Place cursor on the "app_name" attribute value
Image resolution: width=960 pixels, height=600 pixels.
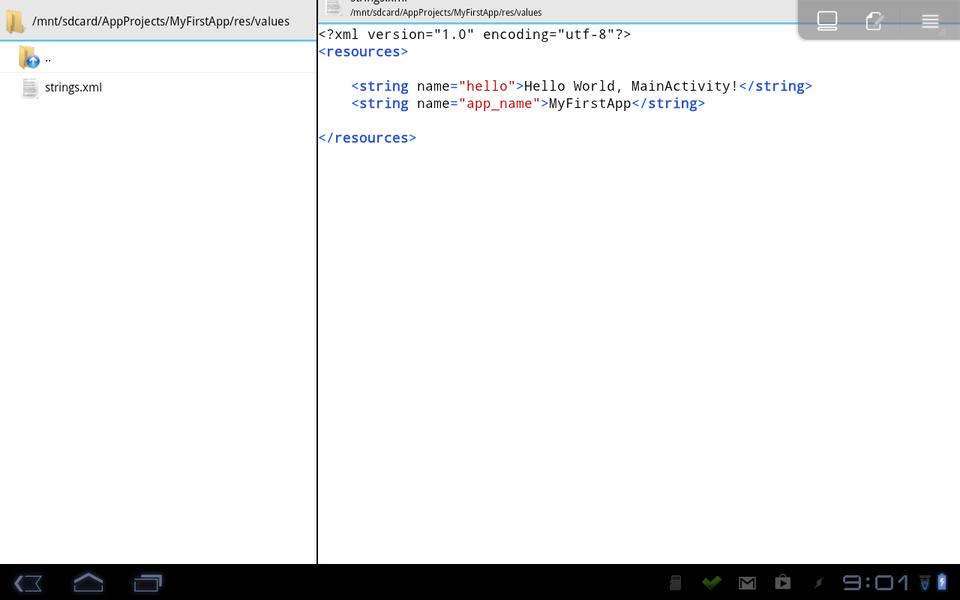click(x=500, y=104)
